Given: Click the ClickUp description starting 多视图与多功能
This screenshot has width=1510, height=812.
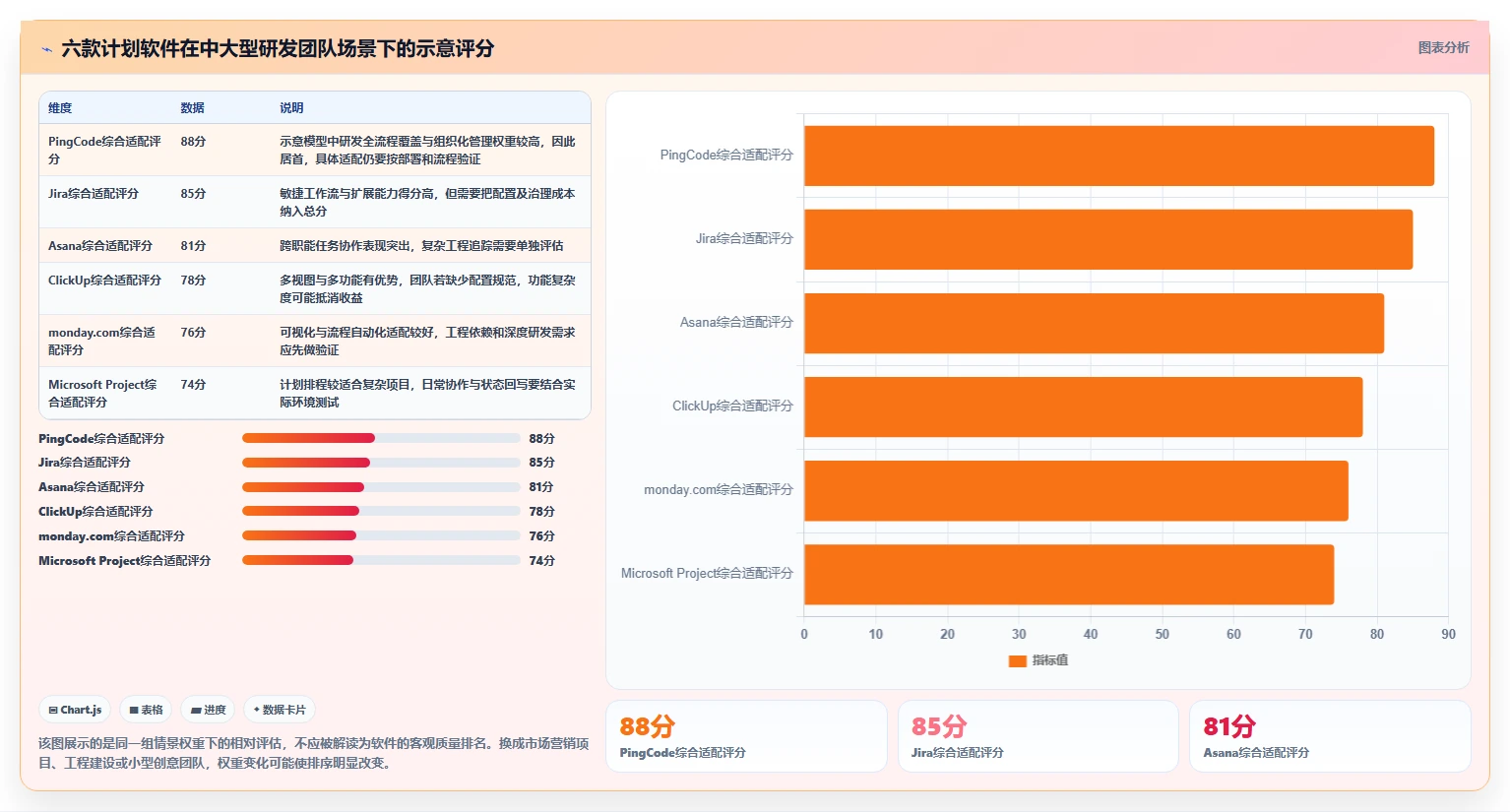Looking at the screenshot, I should click(x=427, y=288).
